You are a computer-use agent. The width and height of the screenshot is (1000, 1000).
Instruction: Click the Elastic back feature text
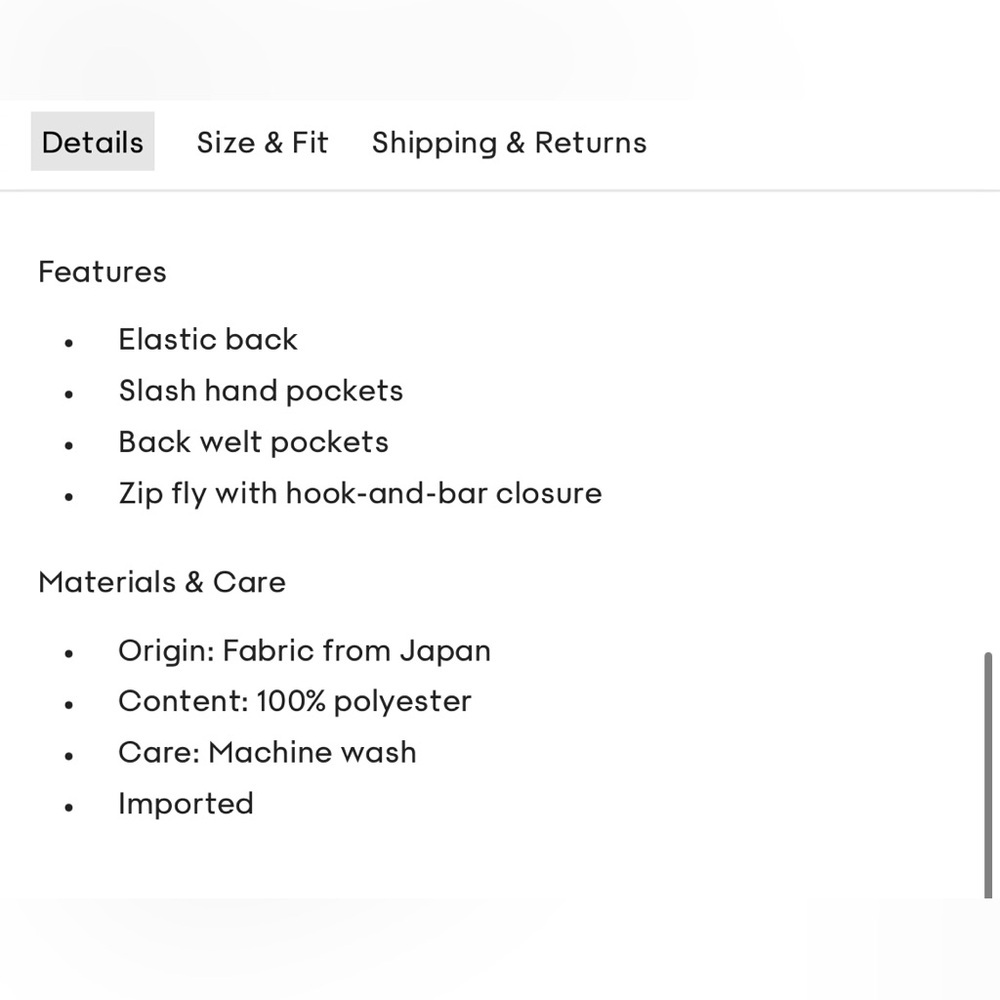[x=208, y=340]
